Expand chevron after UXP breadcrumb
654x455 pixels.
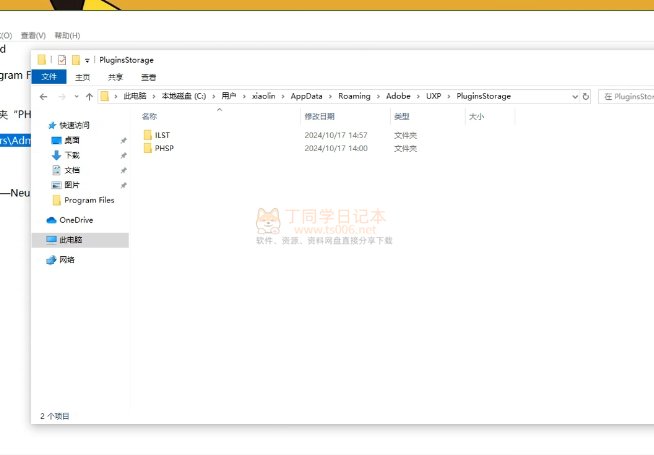(449, 96)
